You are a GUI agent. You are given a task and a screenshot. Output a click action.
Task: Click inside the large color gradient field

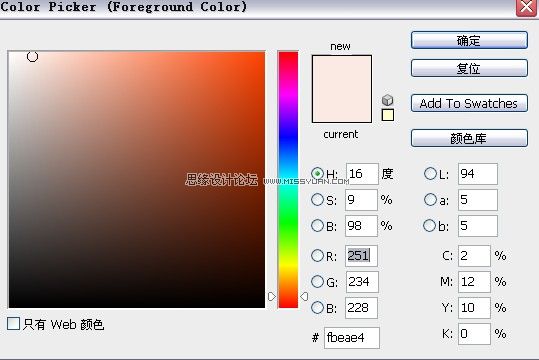[x=136, y=179]
